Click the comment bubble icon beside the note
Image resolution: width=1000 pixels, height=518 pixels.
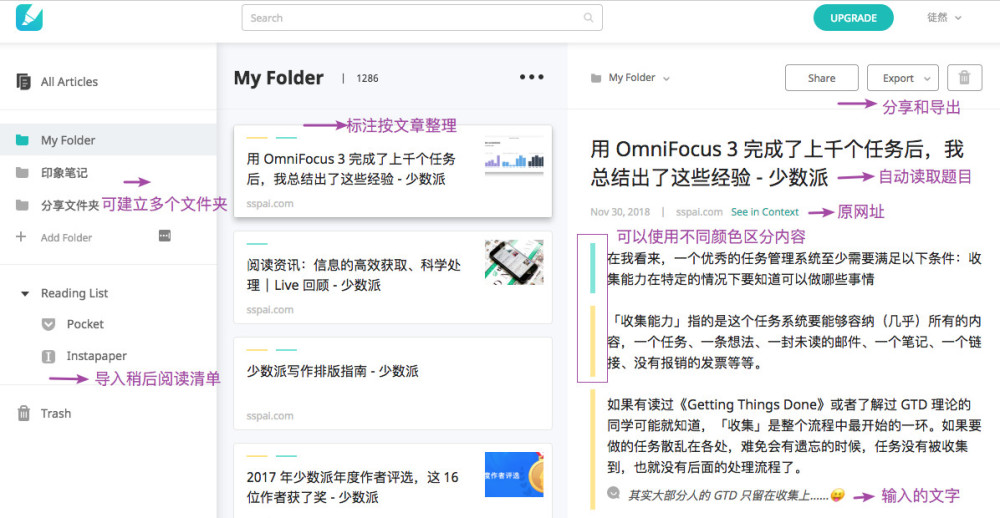coord(614,492)
